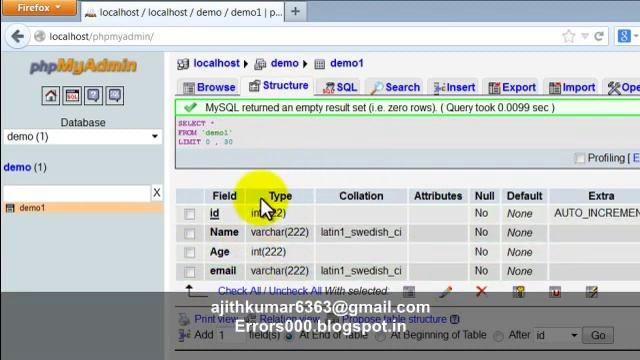The image size is (640, 360).
Task: Click the demo breadcrumb link
Action: click(284, 63)
